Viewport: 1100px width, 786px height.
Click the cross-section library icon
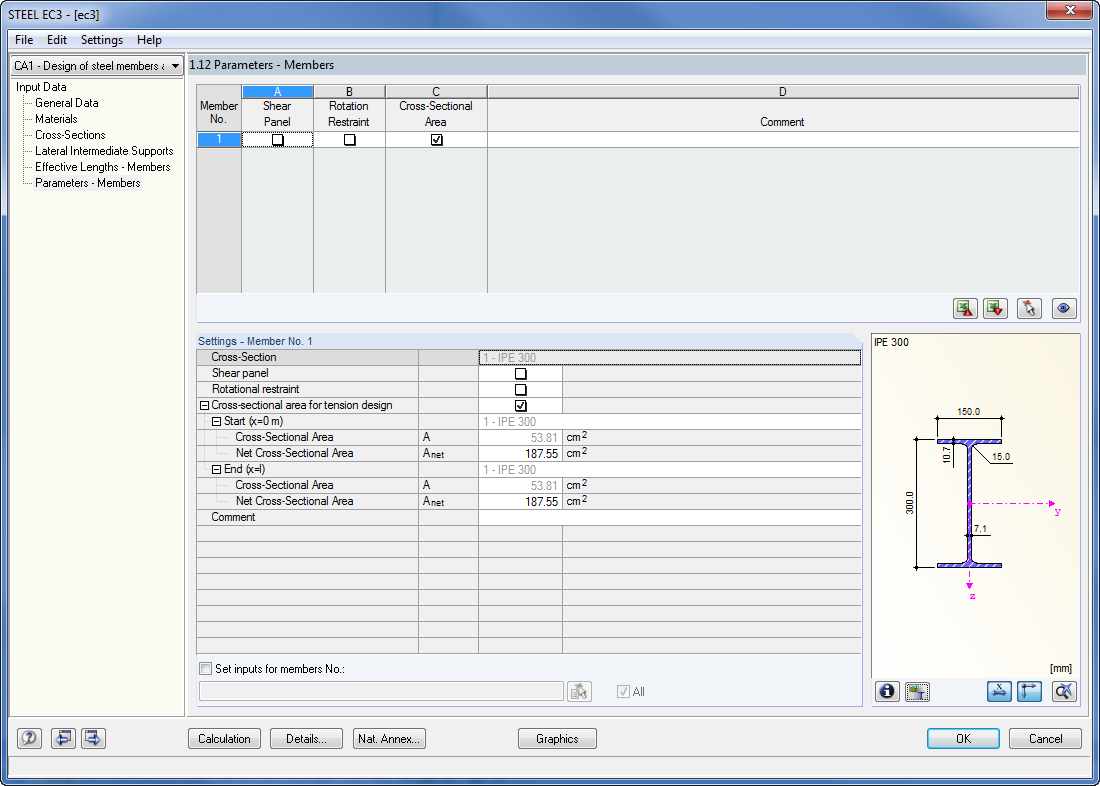tap(917, 692)
